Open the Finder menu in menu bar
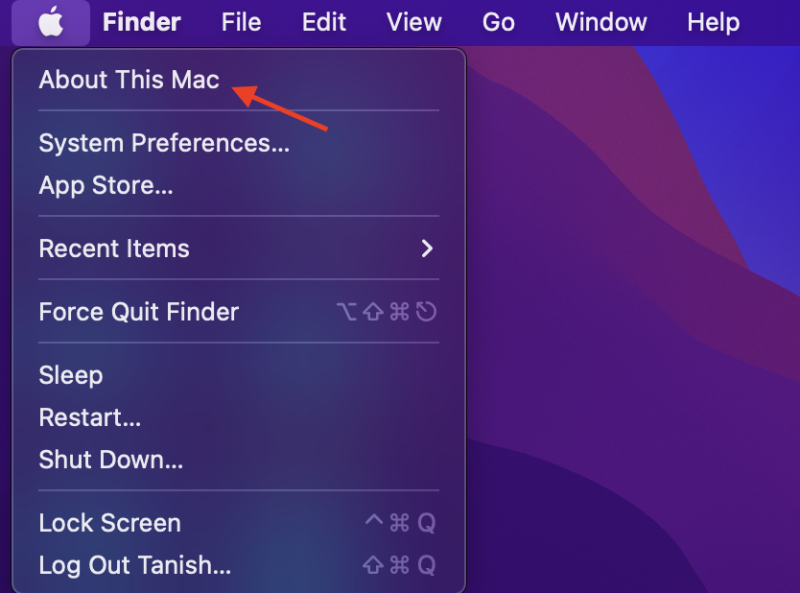Viewport: 800px width, 593px height. pos(142,22)
